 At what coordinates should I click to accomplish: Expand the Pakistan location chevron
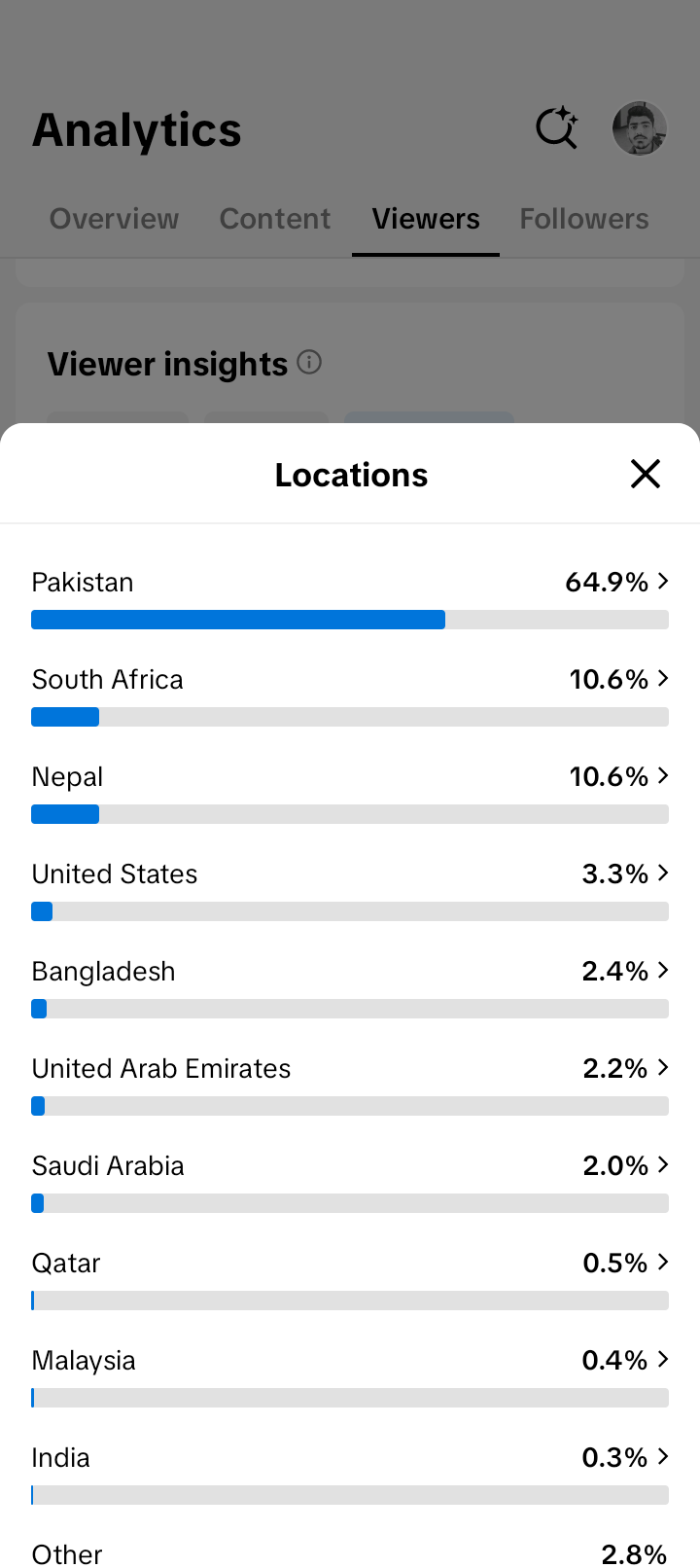click(663, 581)
